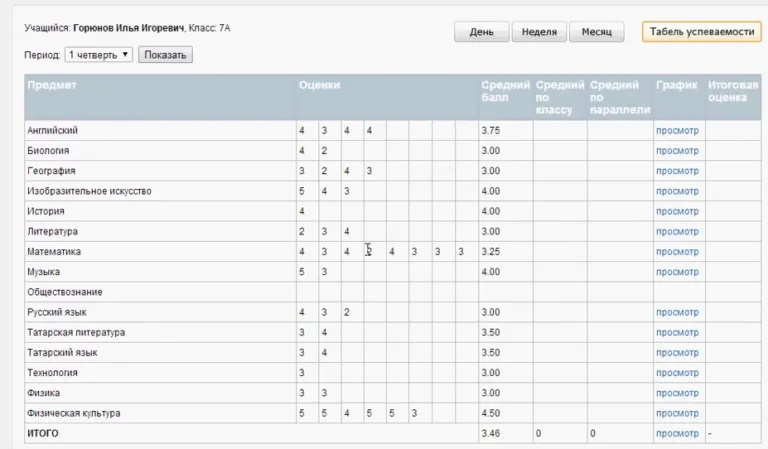Open the 'Табель успеваемости' tab

[701, 33]
